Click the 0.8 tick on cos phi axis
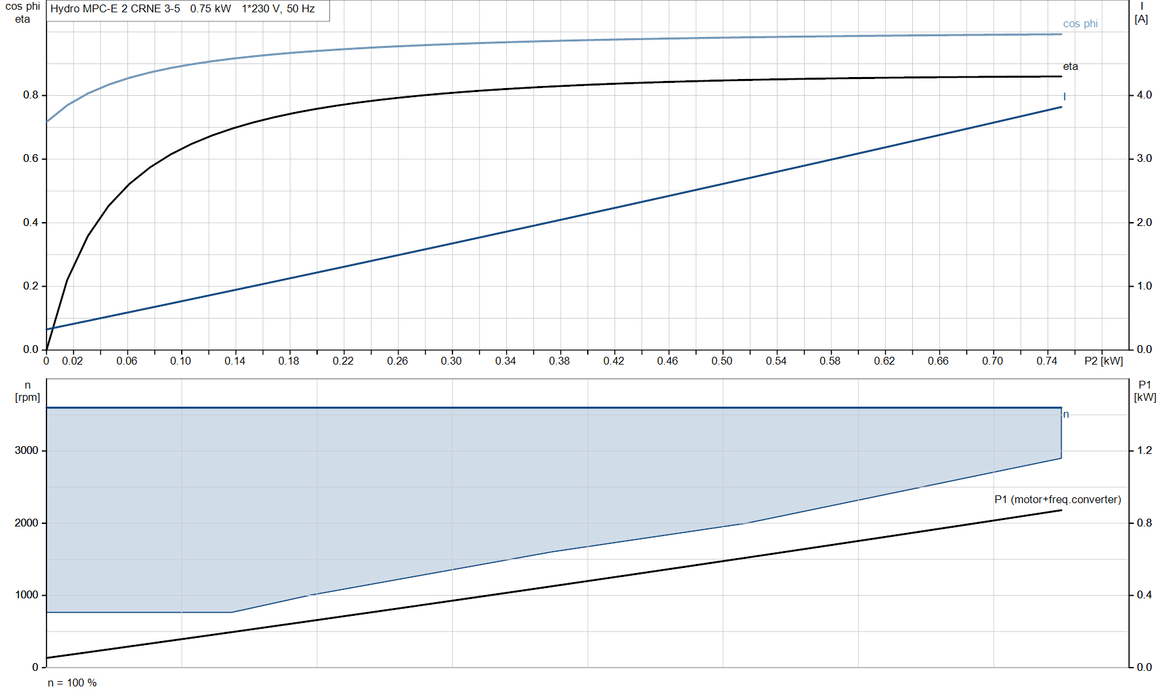 tap(30, 95)
